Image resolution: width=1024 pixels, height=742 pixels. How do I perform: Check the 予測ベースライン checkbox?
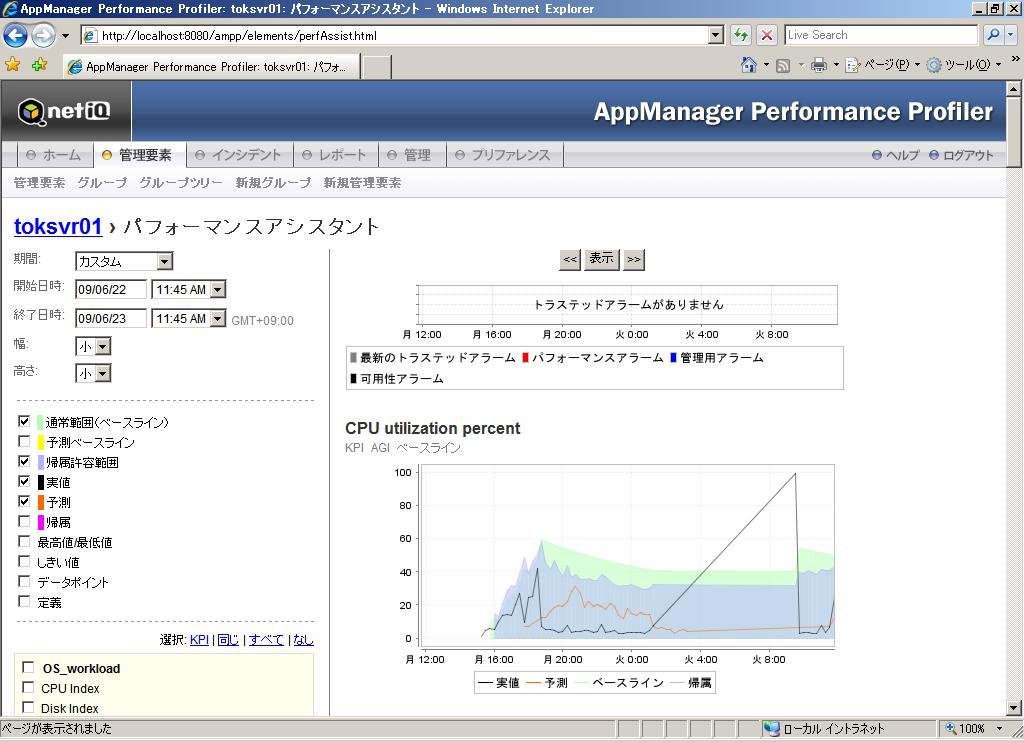click(x=24, y=442)
